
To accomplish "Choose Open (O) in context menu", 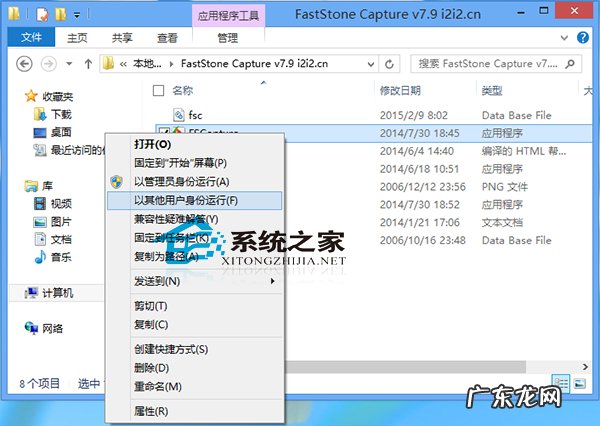I will coord(194,144).
